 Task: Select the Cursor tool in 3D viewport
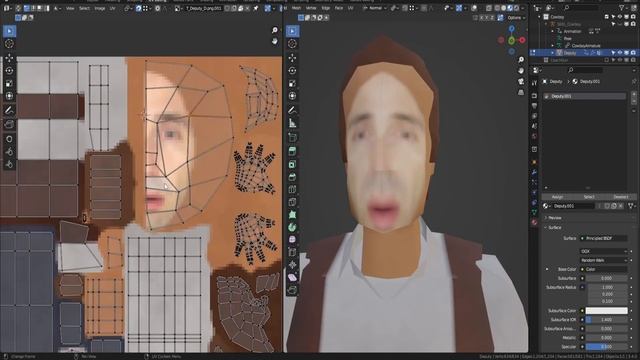tap(292, 44)
